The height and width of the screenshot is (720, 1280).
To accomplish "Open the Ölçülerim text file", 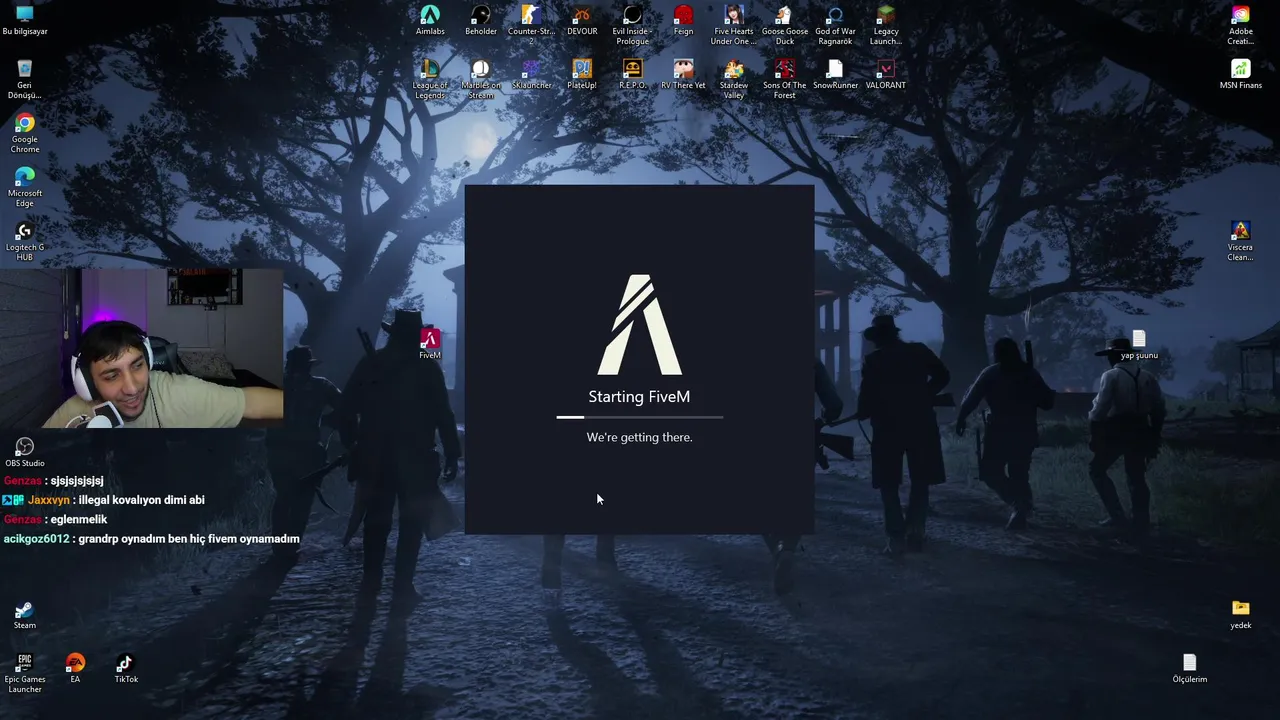I will point(1190,668).
